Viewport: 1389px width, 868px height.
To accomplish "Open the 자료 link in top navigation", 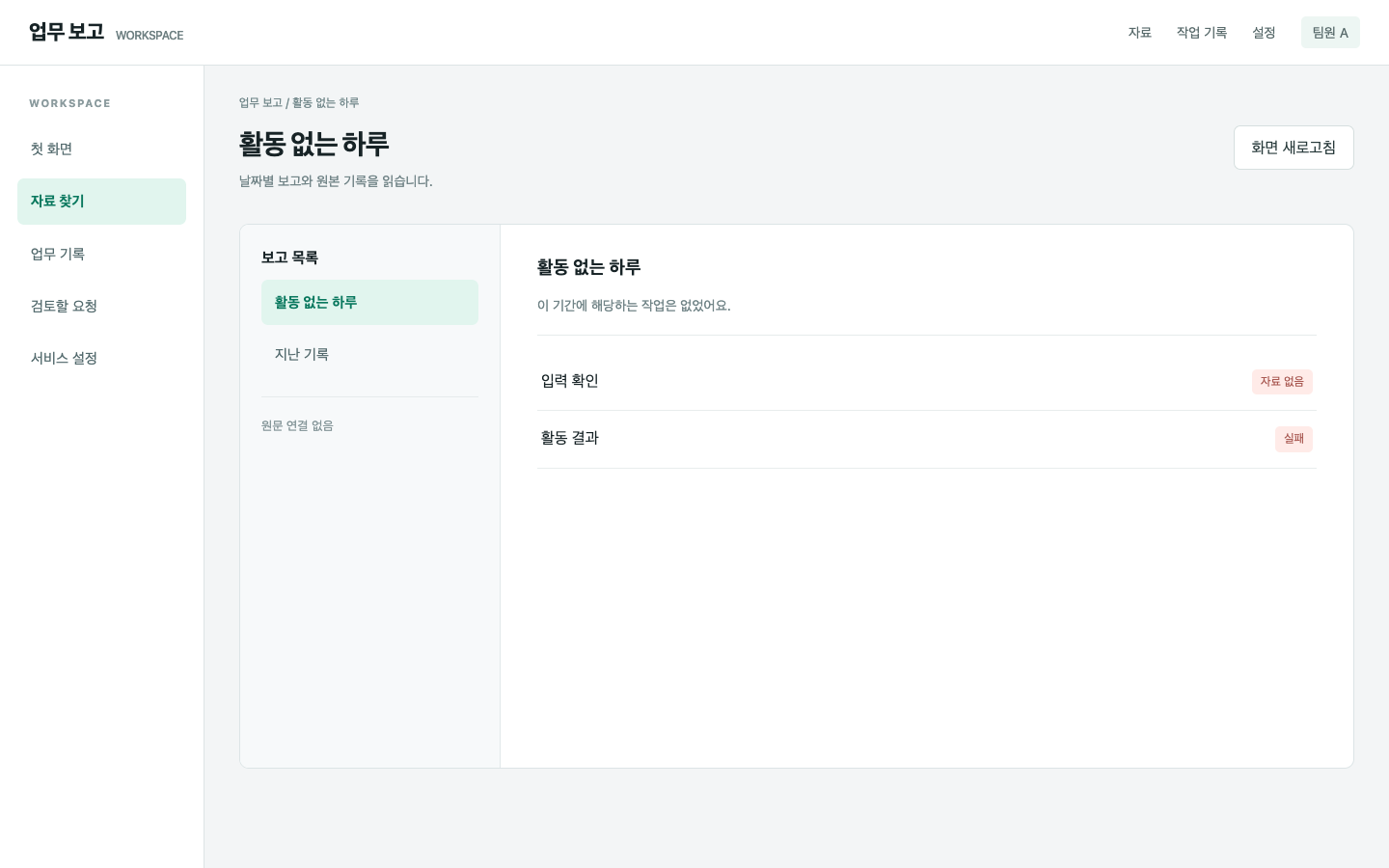I will coord(1140,33).
